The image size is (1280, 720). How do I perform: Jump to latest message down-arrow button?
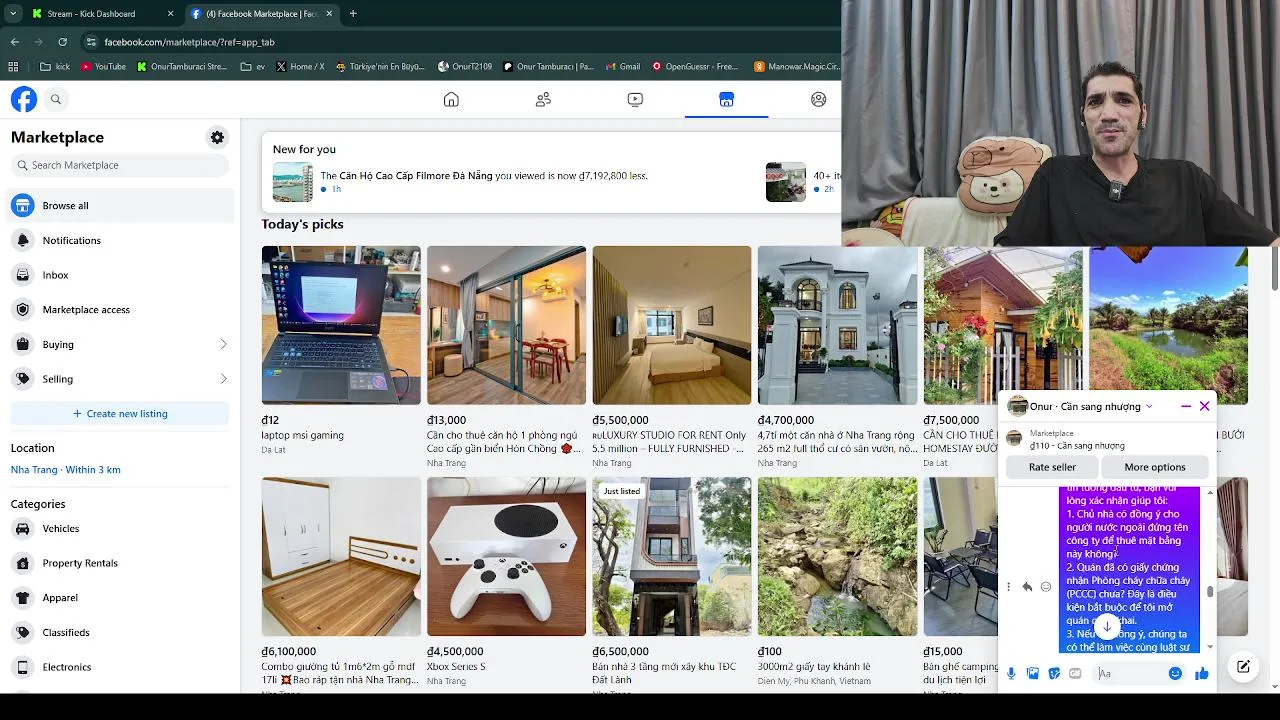point(1107,627)
